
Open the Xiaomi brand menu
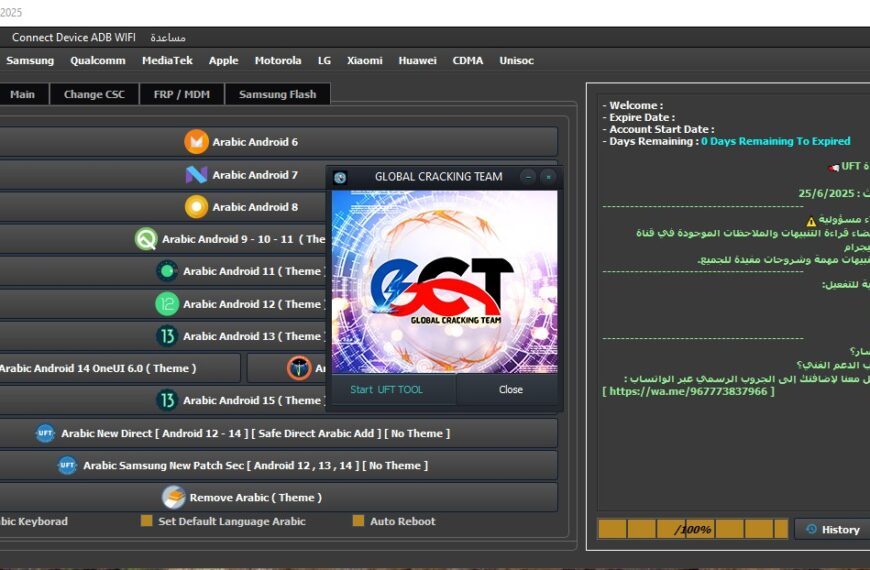coord(365,60)
